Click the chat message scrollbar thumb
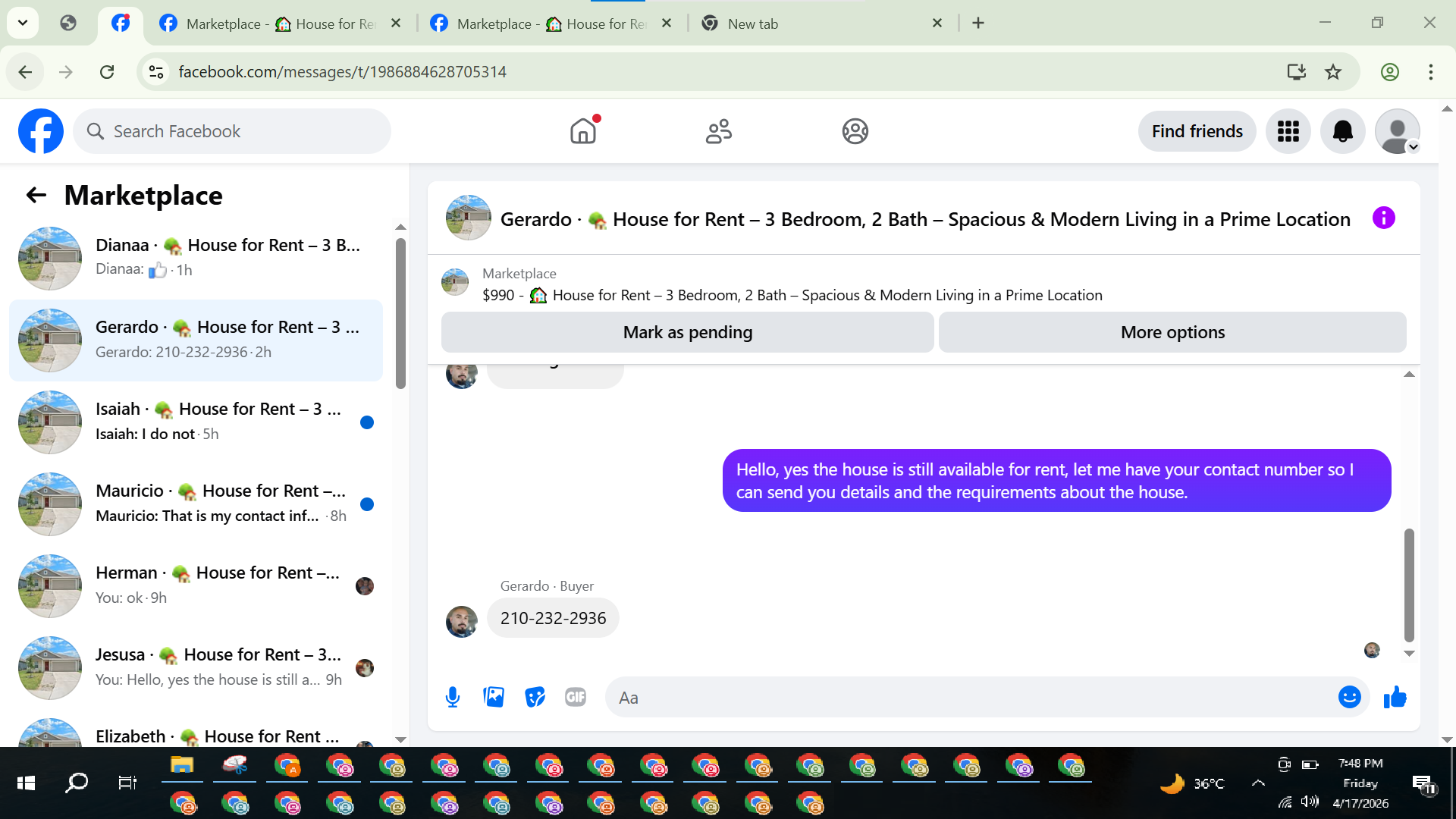This screenshot has height=819, width=1456. [x=1409, y=584]
